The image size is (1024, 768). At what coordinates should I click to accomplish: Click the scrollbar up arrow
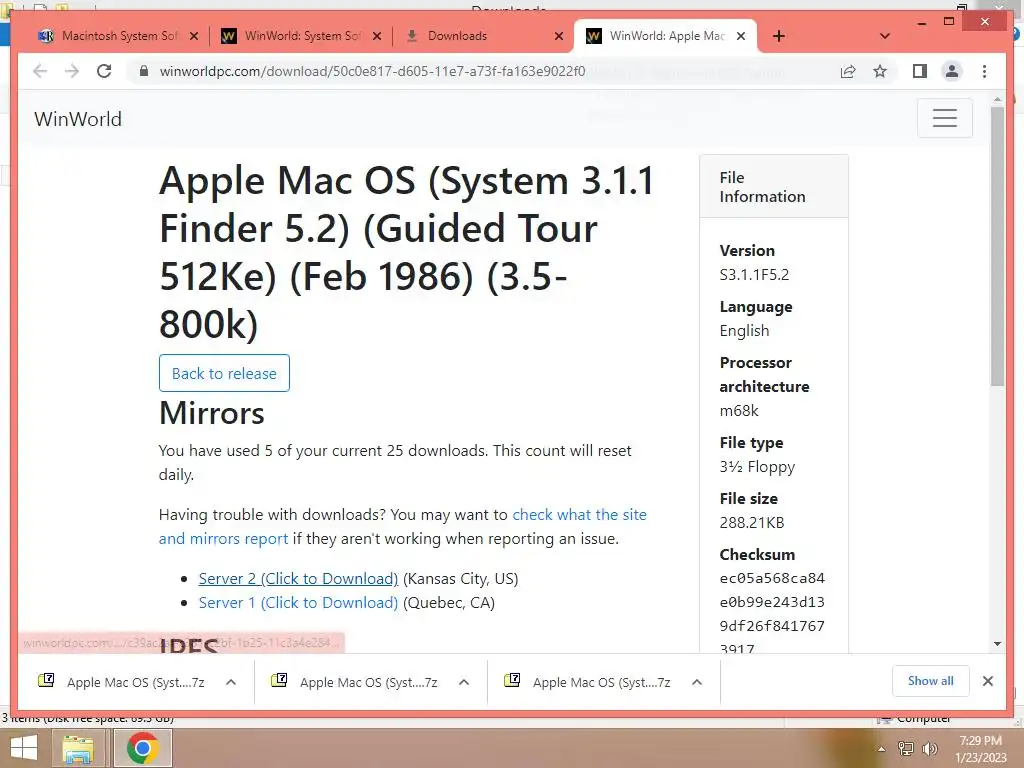997,100
